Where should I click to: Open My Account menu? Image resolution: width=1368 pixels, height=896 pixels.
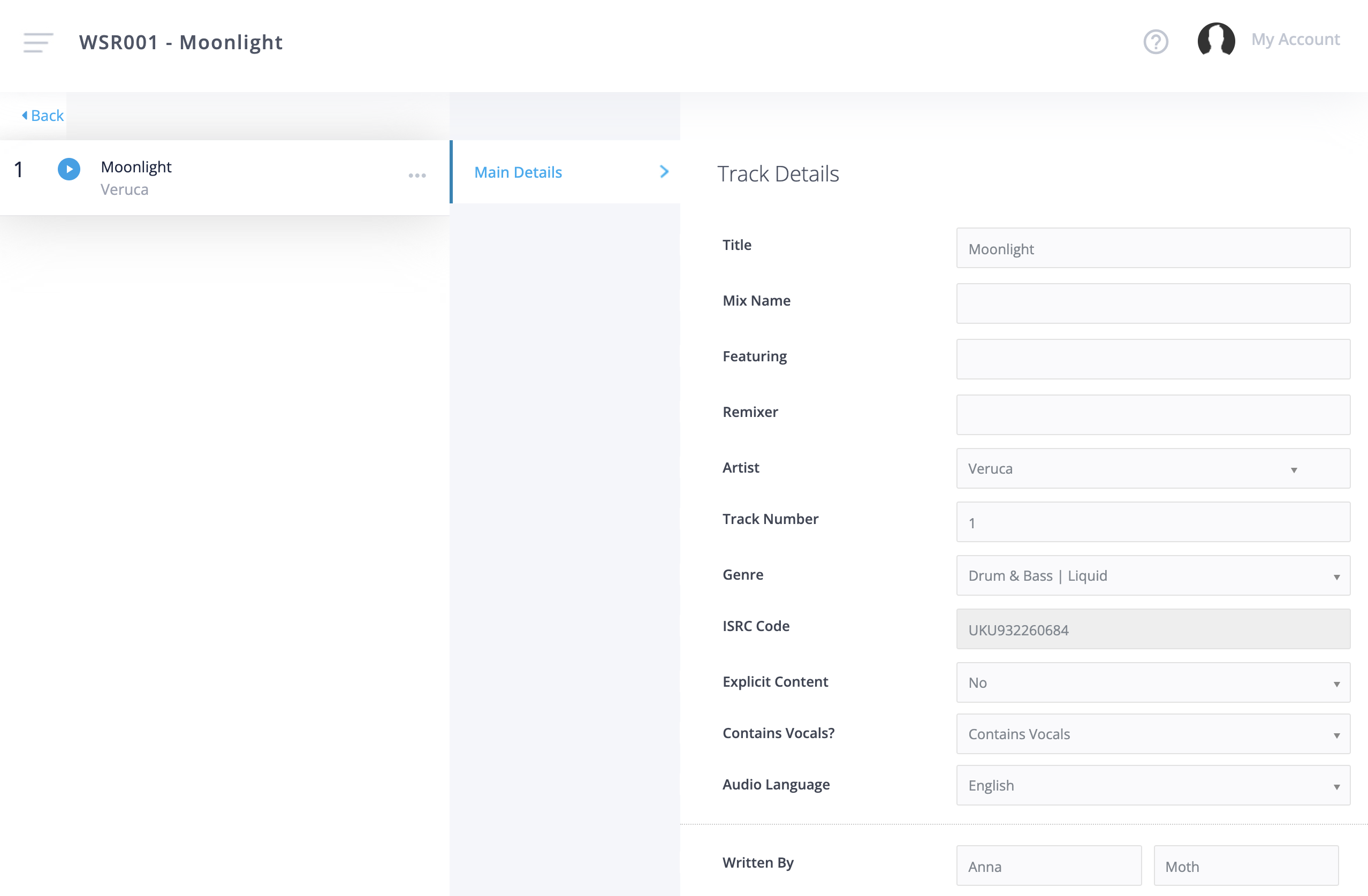1296,39
